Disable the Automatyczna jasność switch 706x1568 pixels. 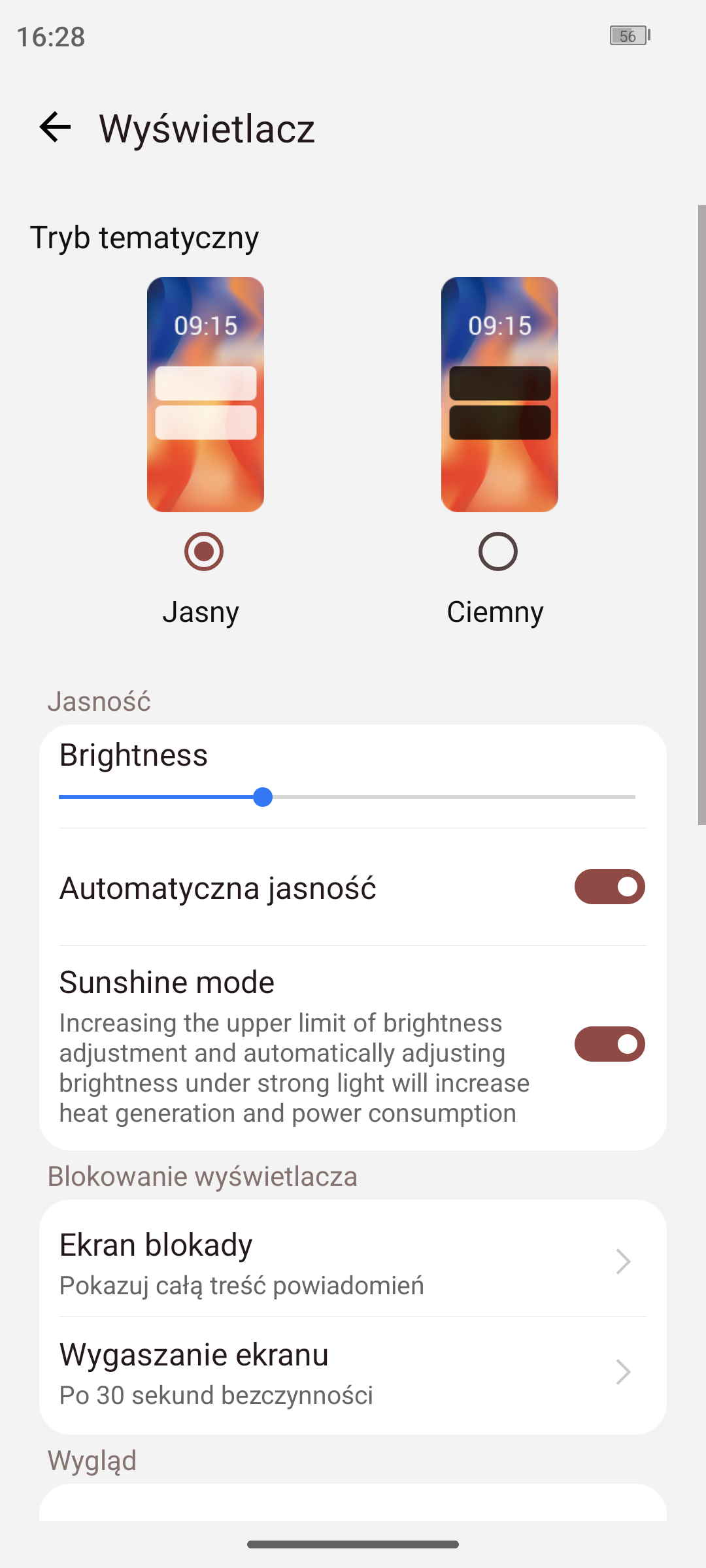[609, 887]
